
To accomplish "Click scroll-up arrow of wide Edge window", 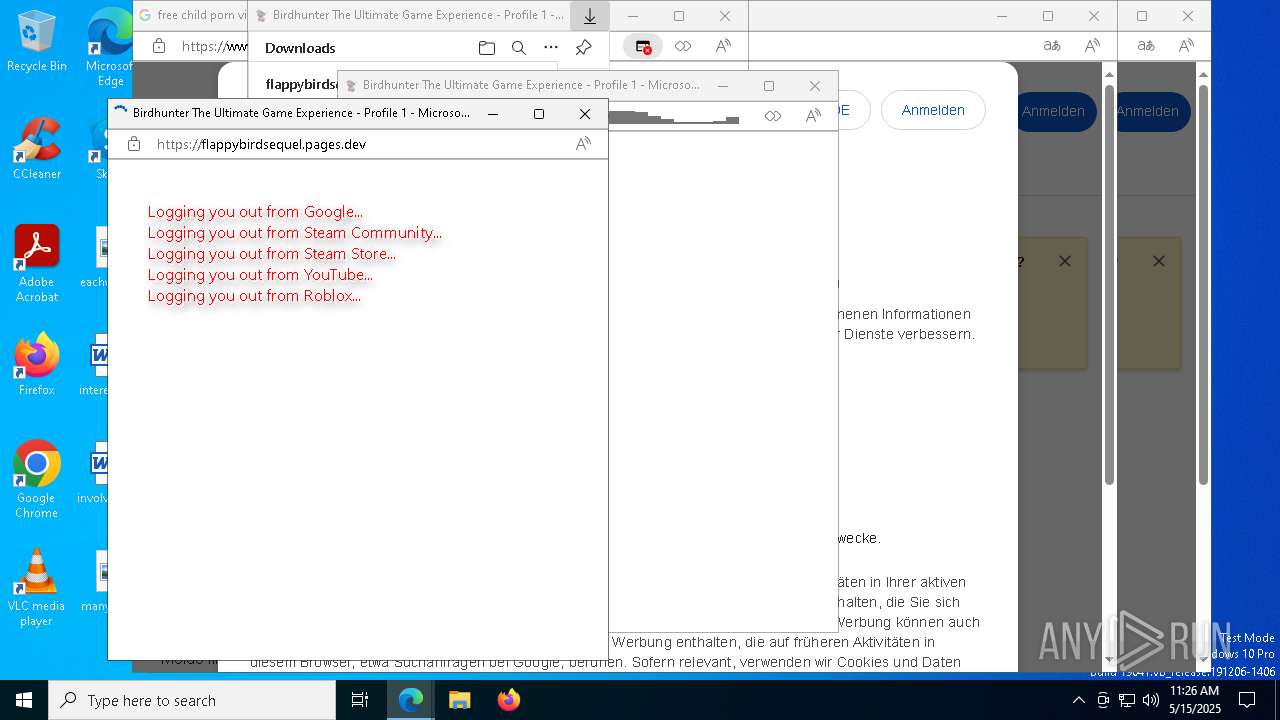I will (1109, 74).
